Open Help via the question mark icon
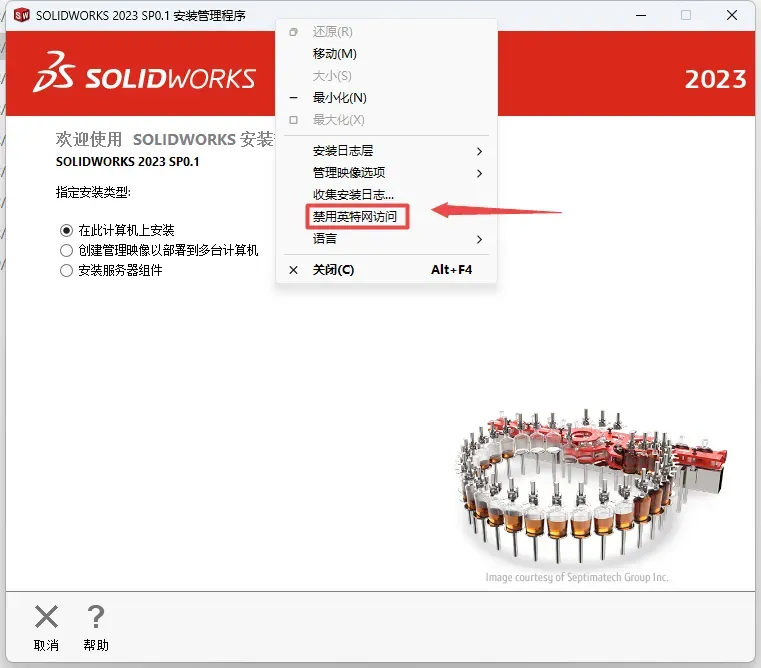Image resolution: width=761 pixels, height=668 pixels. pyautogui.click(x=96, y=617)
